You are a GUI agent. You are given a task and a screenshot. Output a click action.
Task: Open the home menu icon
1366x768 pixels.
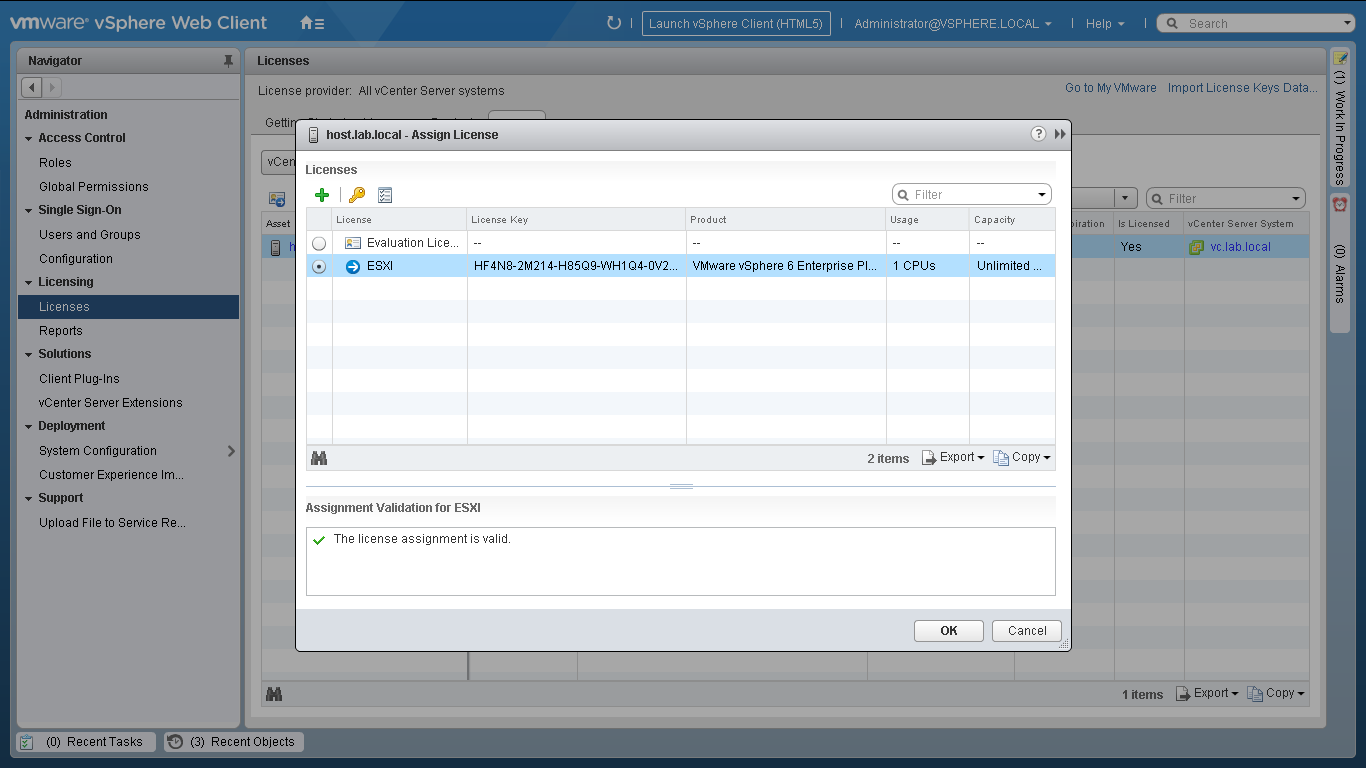click(x=312, y=23)
